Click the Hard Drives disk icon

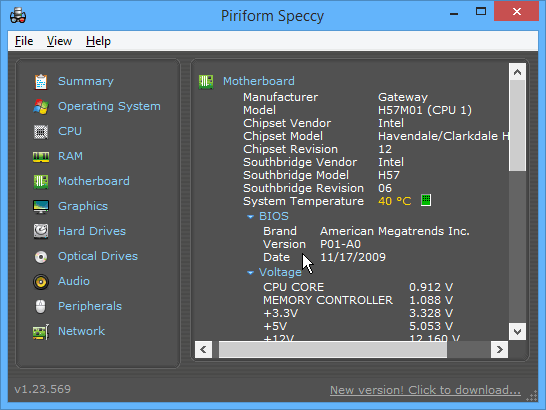click(x=41, y=231)
